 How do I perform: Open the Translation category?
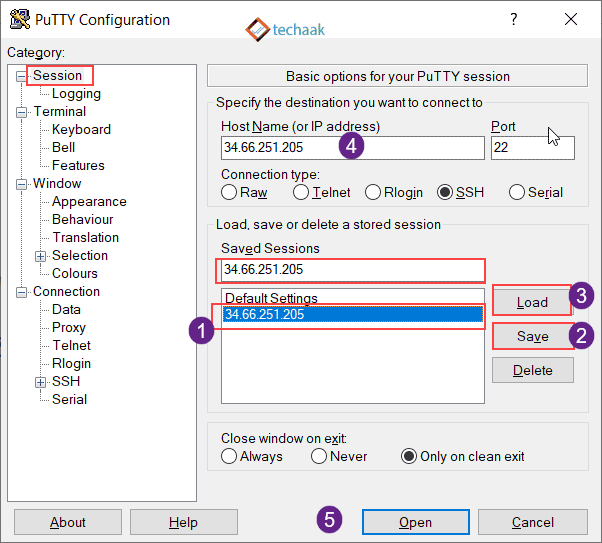tap(86, 238)
